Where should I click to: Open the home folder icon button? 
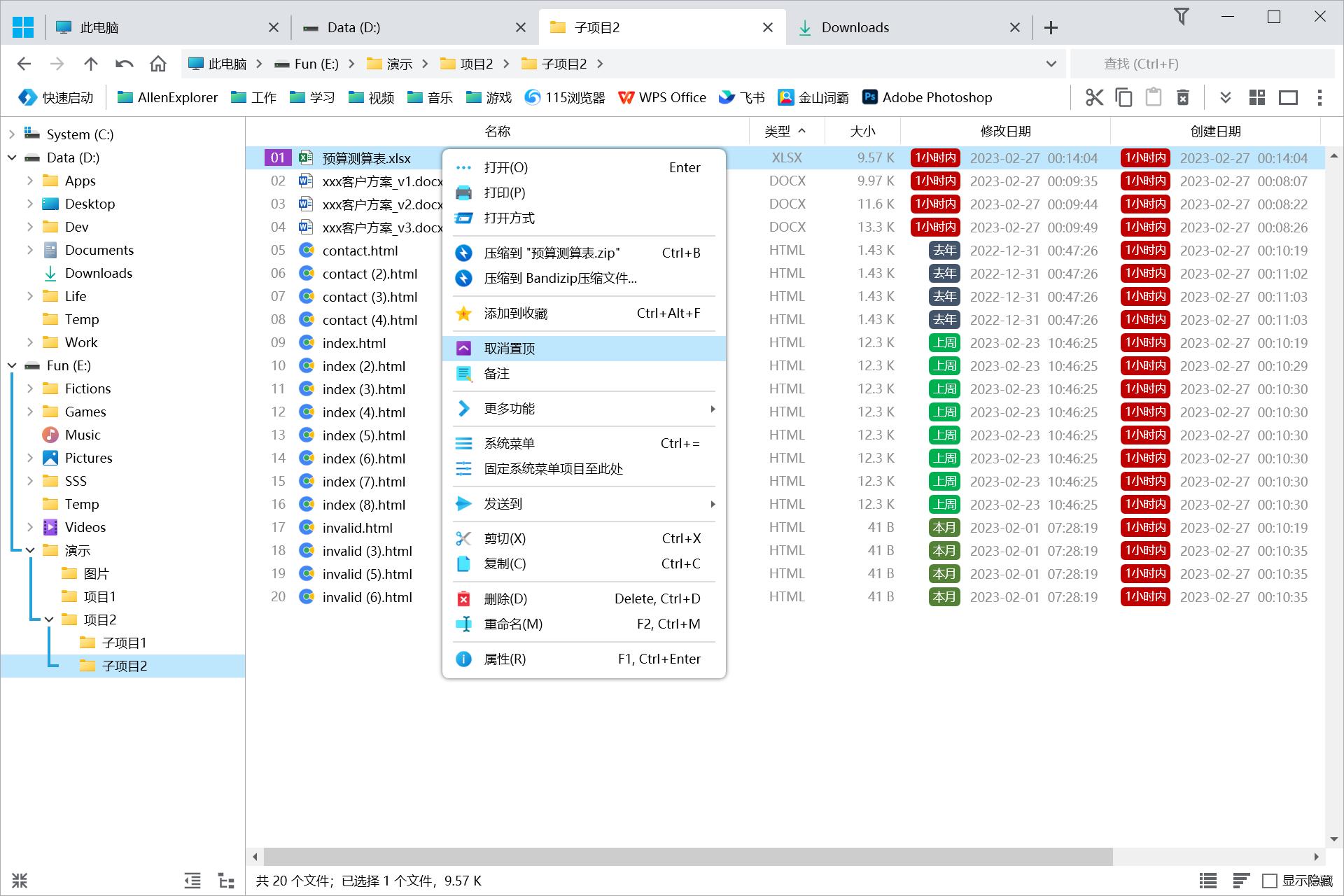[x=158, y=64]
